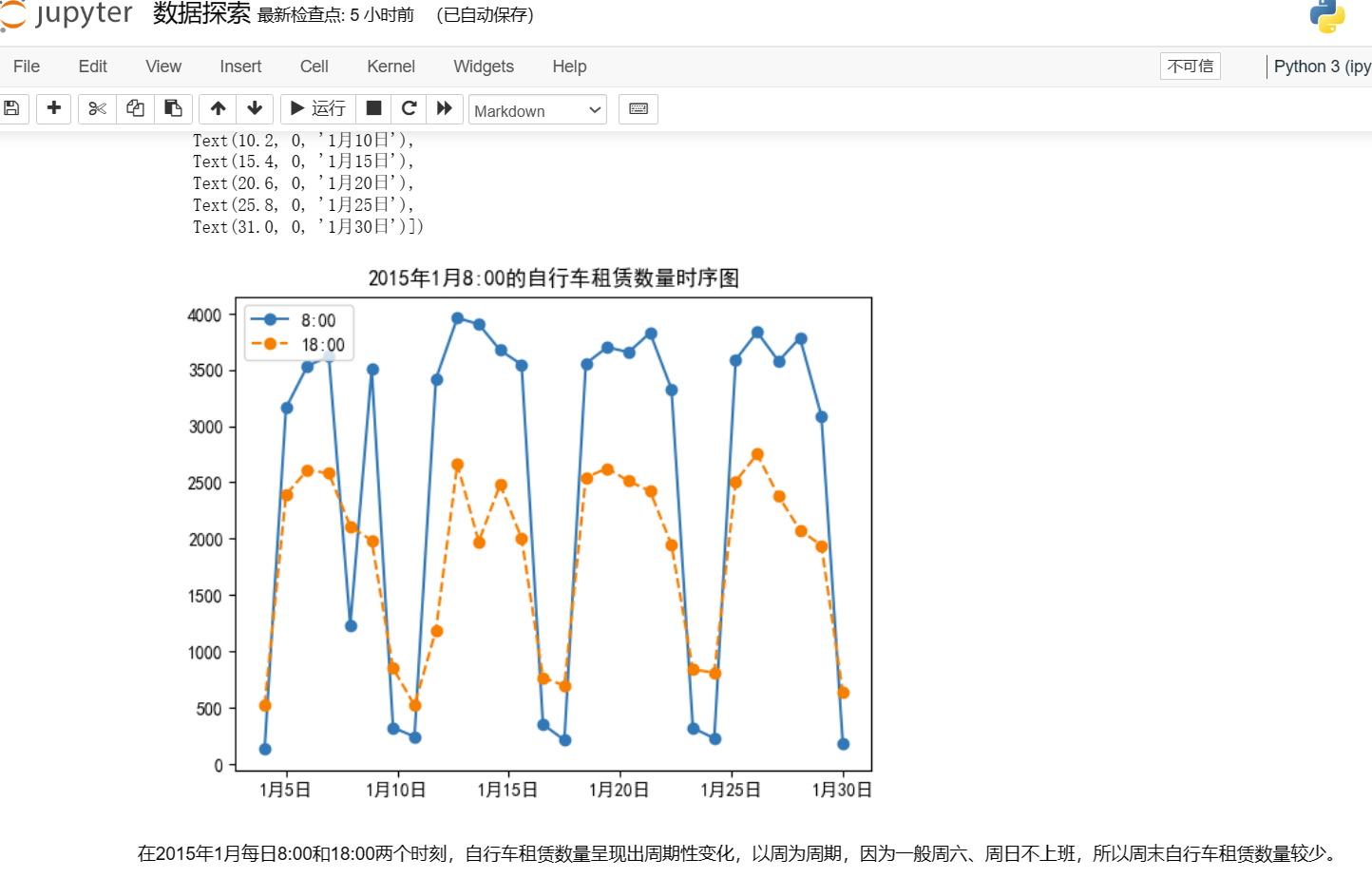The height and width of the screenshot is (878, 1372).
Task: Click the x-axis label 1月15日
Action: [x=507, y=791]
